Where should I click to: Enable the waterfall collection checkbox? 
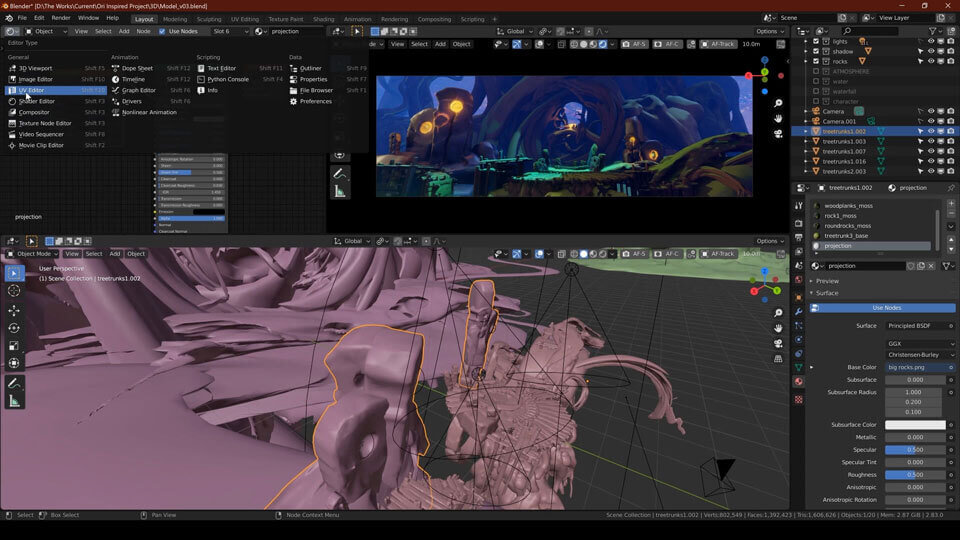(816, 91)
